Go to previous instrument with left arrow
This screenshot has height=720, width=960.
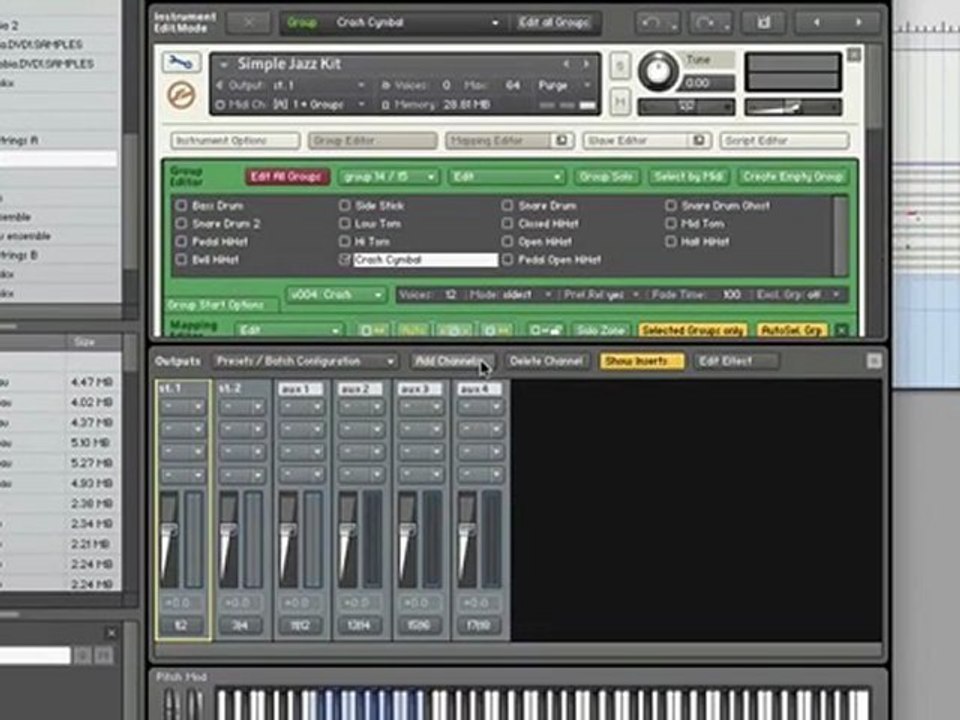click(816, 23)
